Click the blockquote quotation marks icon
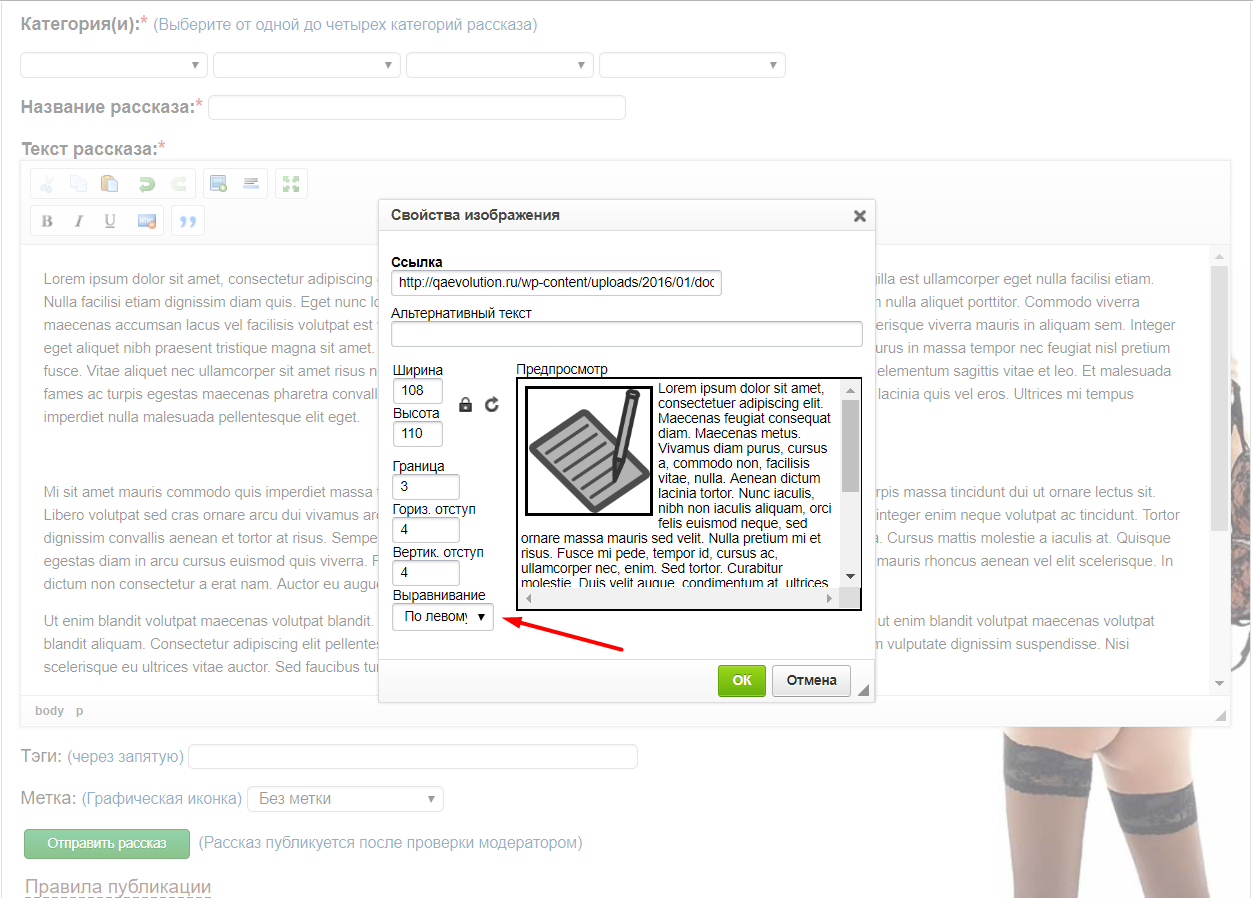This screenshot has height=898, width=1253. tap(188, 221)
